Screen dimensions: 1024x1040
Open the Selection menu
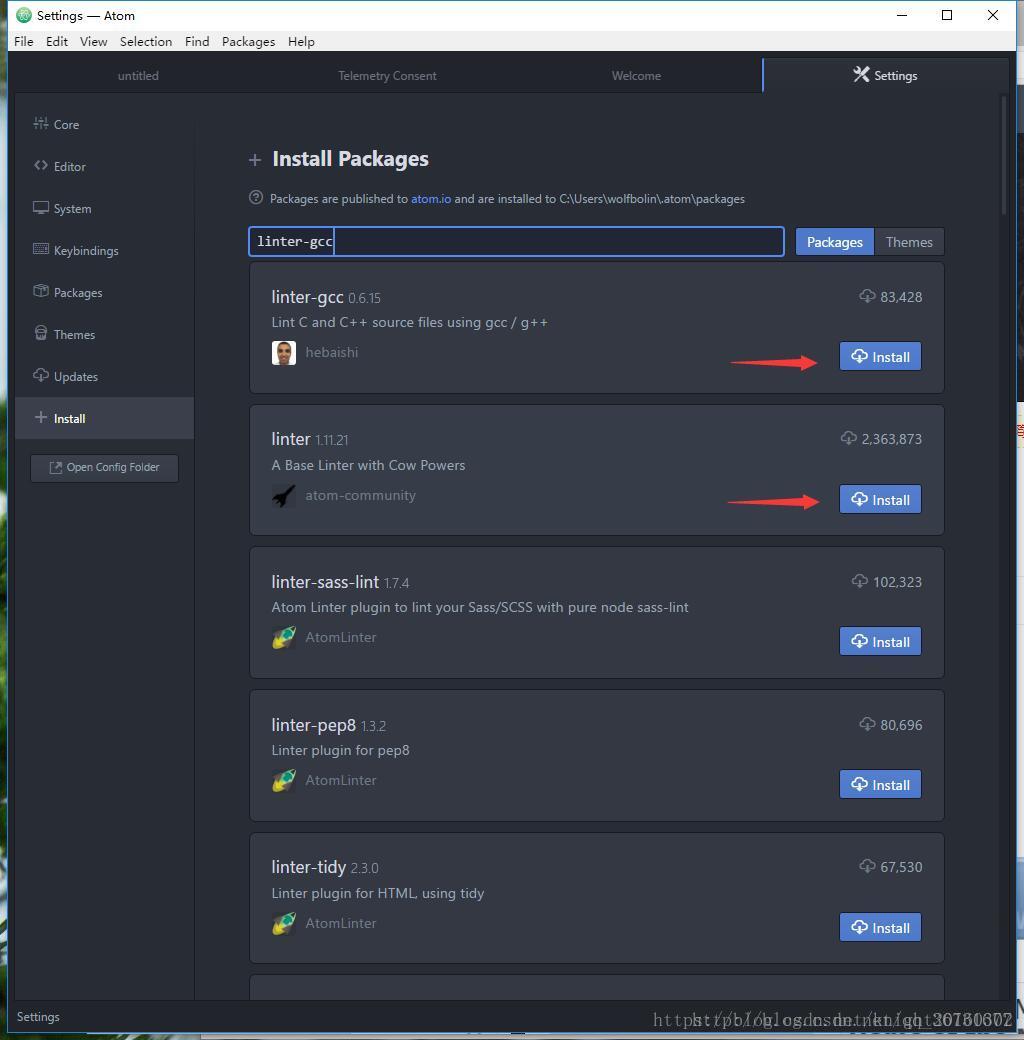(146, 41)
